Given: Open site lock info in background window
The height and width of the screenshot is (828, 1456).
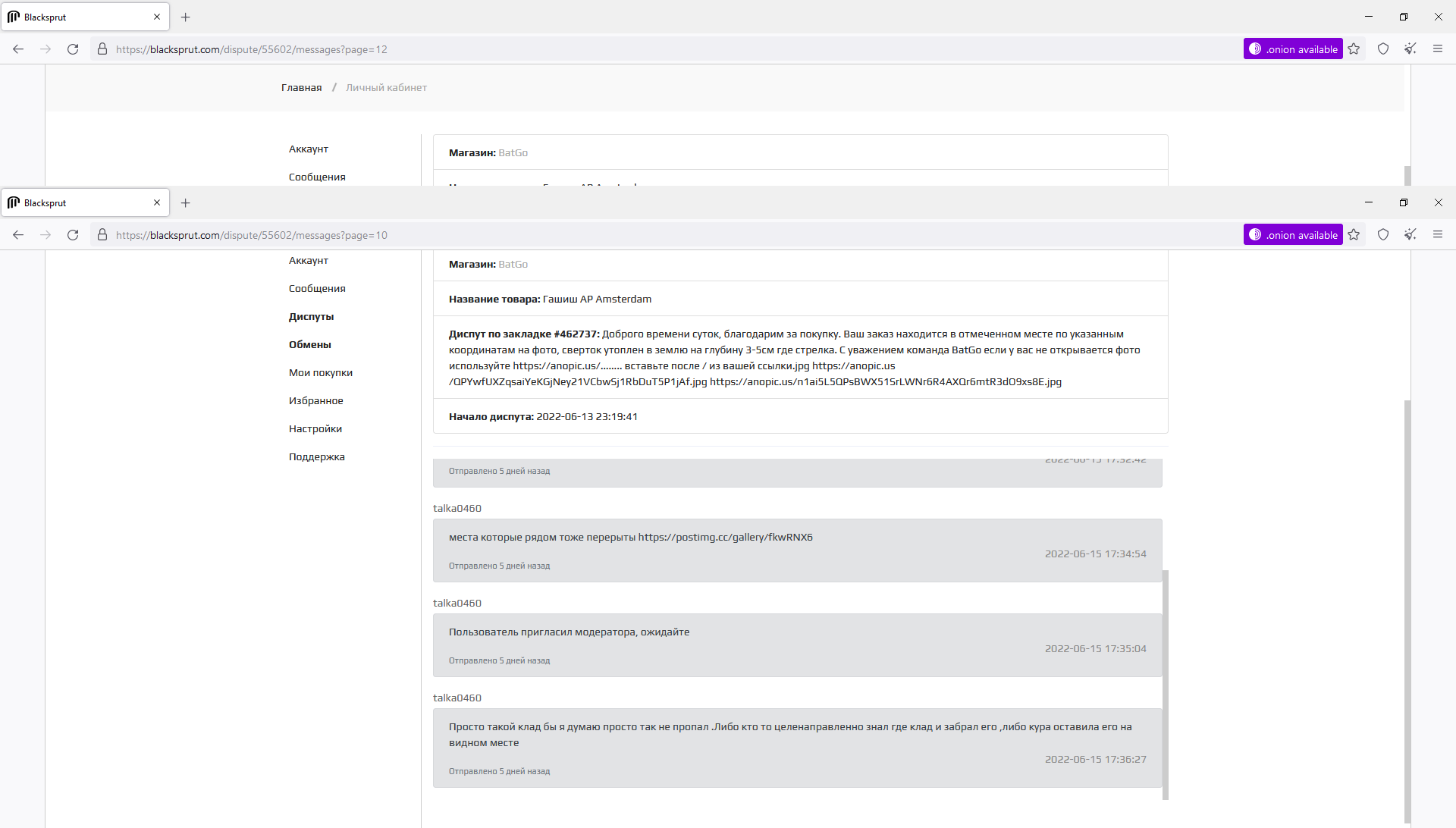Looking at the screenshot, I should pos(102,49).
